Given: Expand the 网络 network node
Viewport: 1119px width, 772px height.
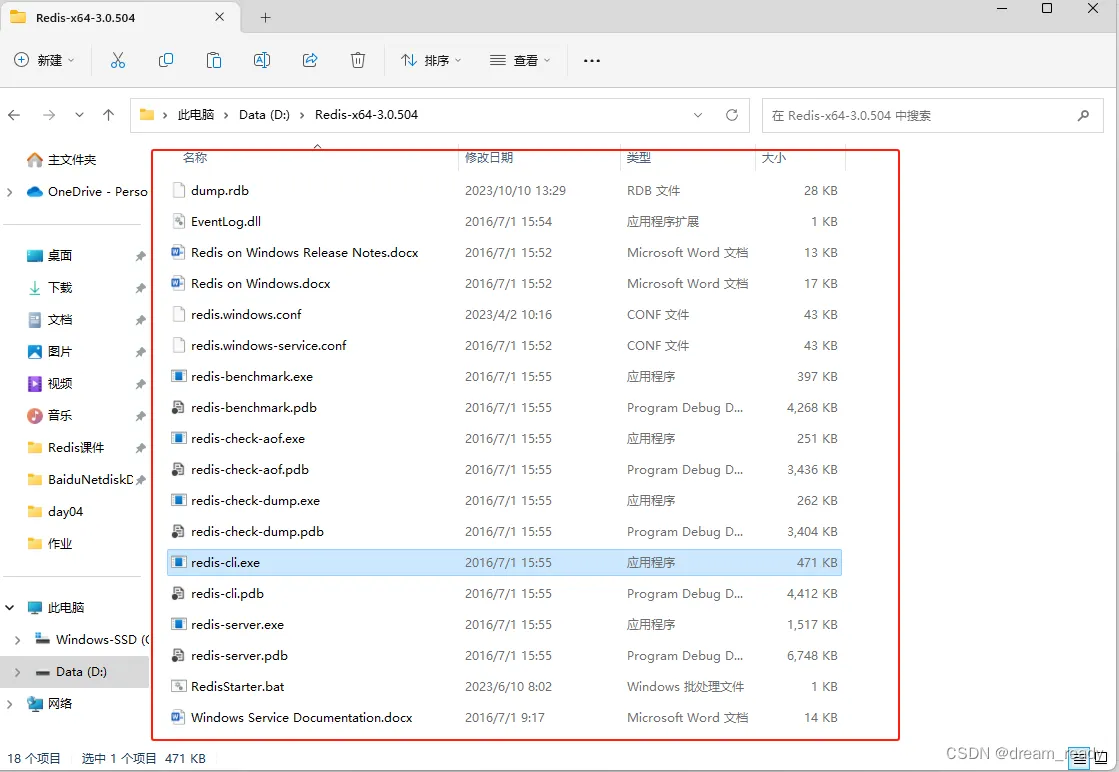Looking at the screenshot, I should 9,704.
